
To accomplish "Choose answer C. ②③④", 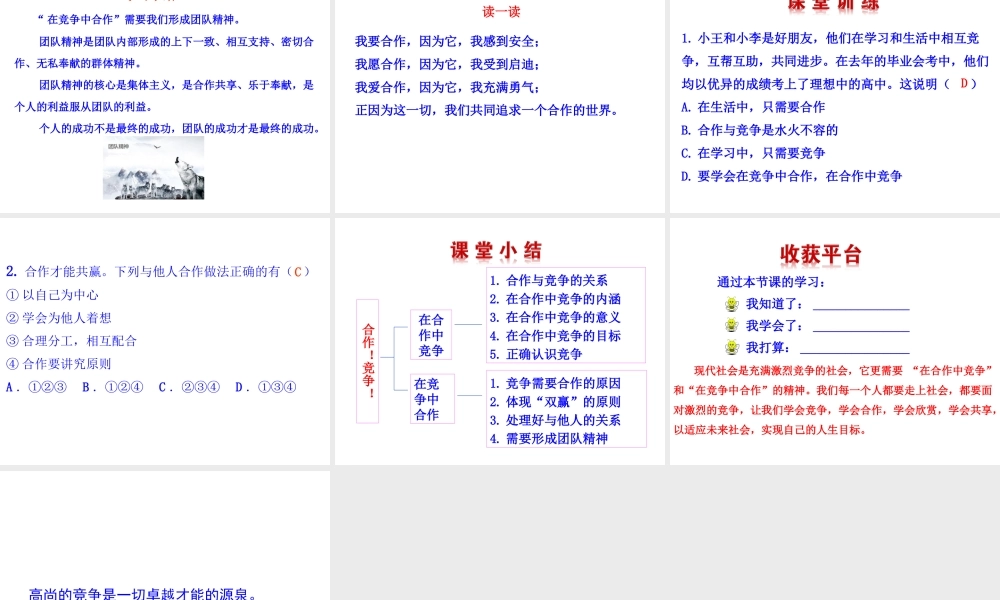I will 189,387.
